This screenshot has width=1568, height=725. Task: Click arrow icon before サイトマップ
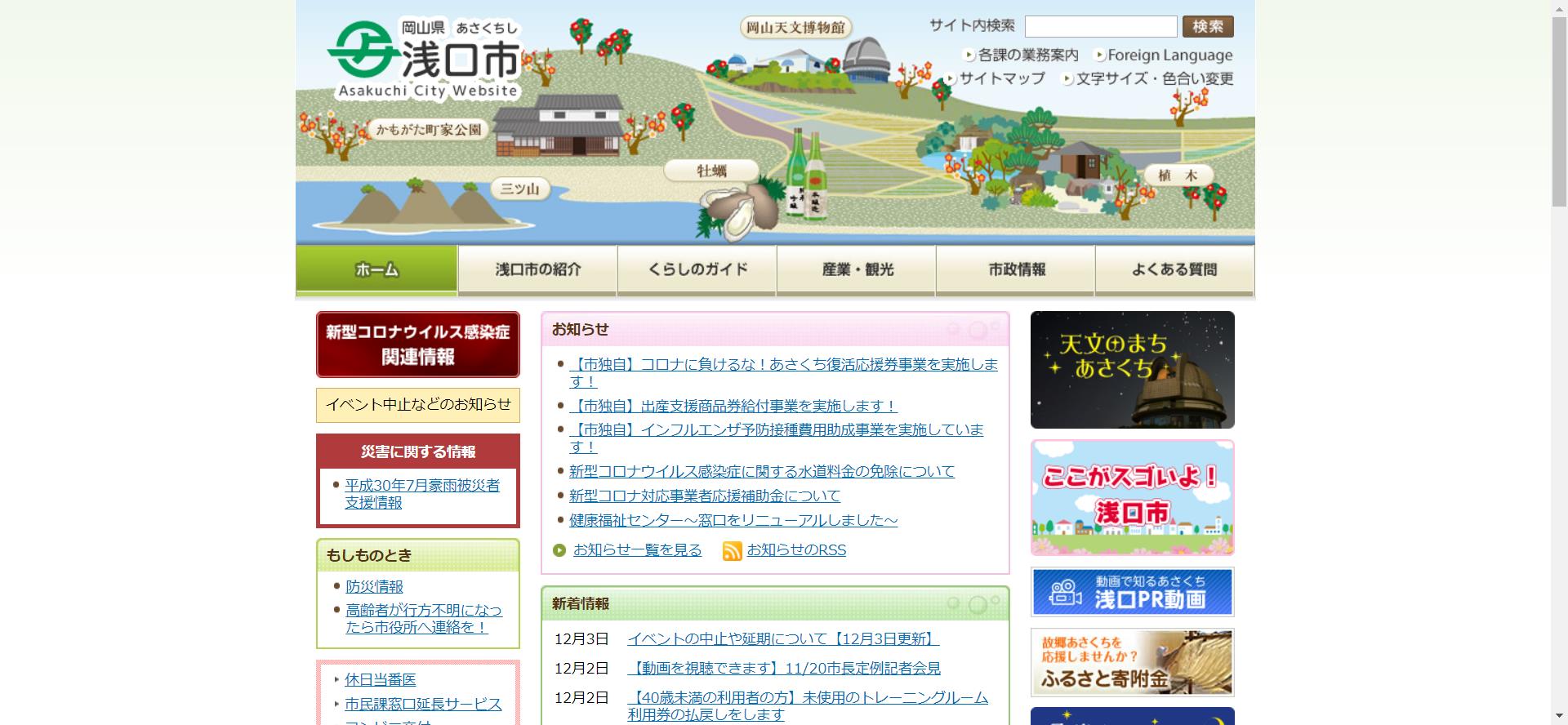tap(951, 79)
